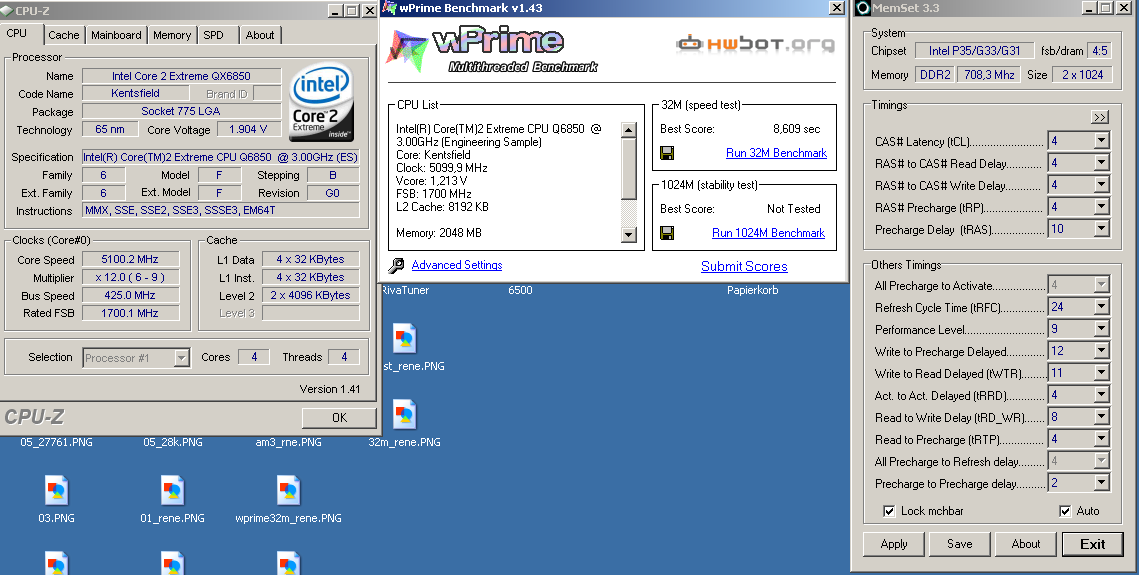Click the am3_rne.PNG desktop file label
The image size is (1139, 575).
[x=288, y=441]
